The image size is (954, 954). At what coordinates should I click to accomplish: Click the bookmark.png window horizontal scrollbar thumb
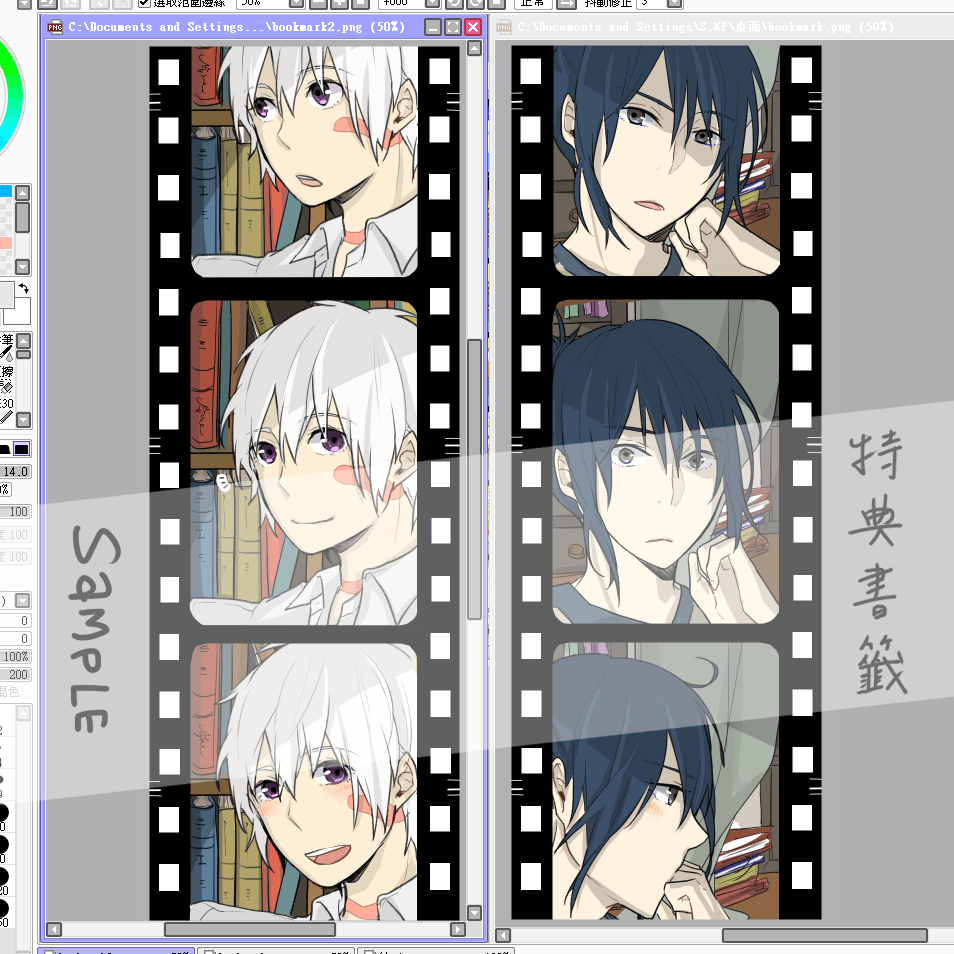coord(825,935)
